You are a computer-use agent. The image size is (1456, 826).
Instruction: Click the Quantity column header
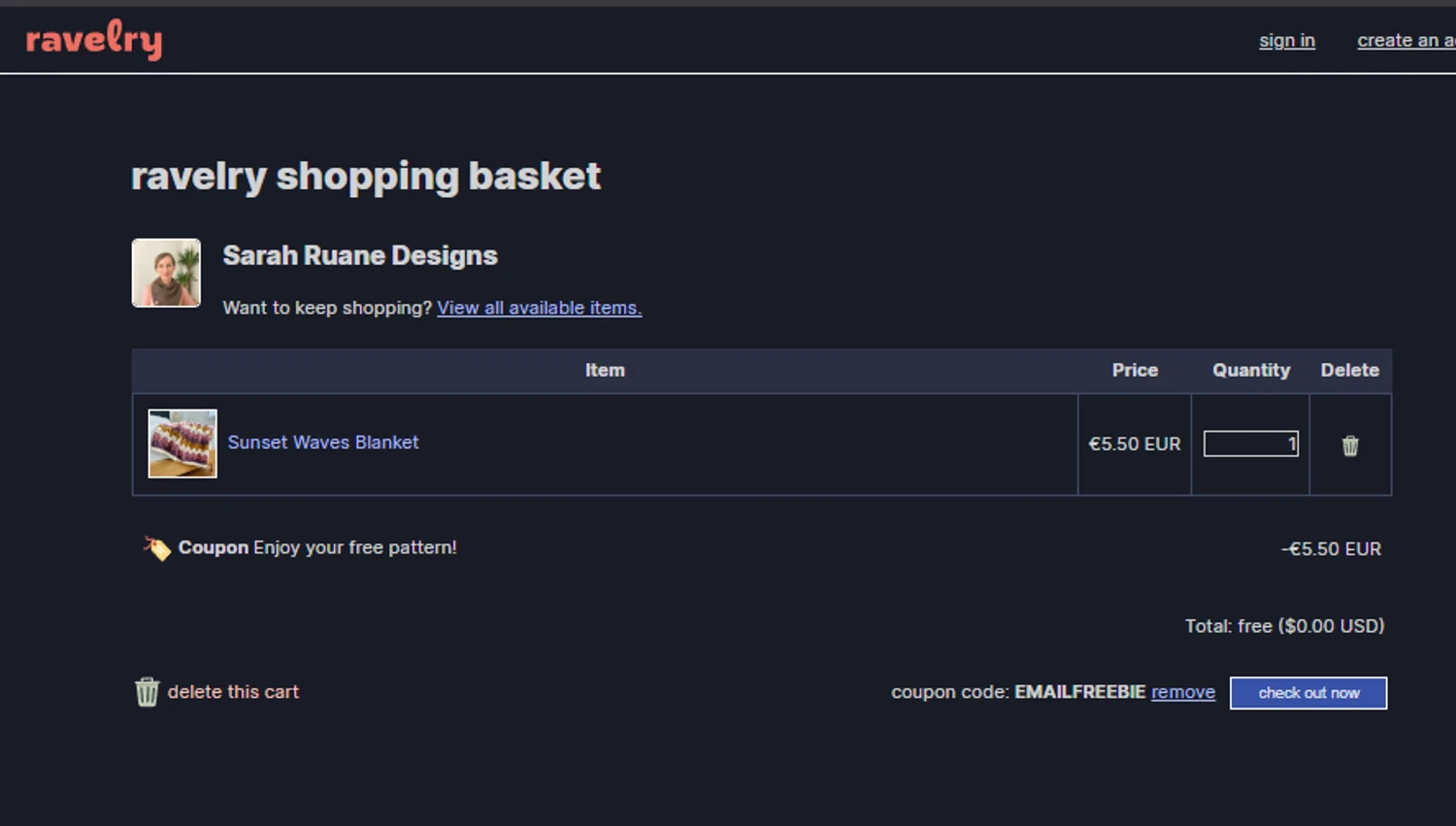tap(1251, 370)
